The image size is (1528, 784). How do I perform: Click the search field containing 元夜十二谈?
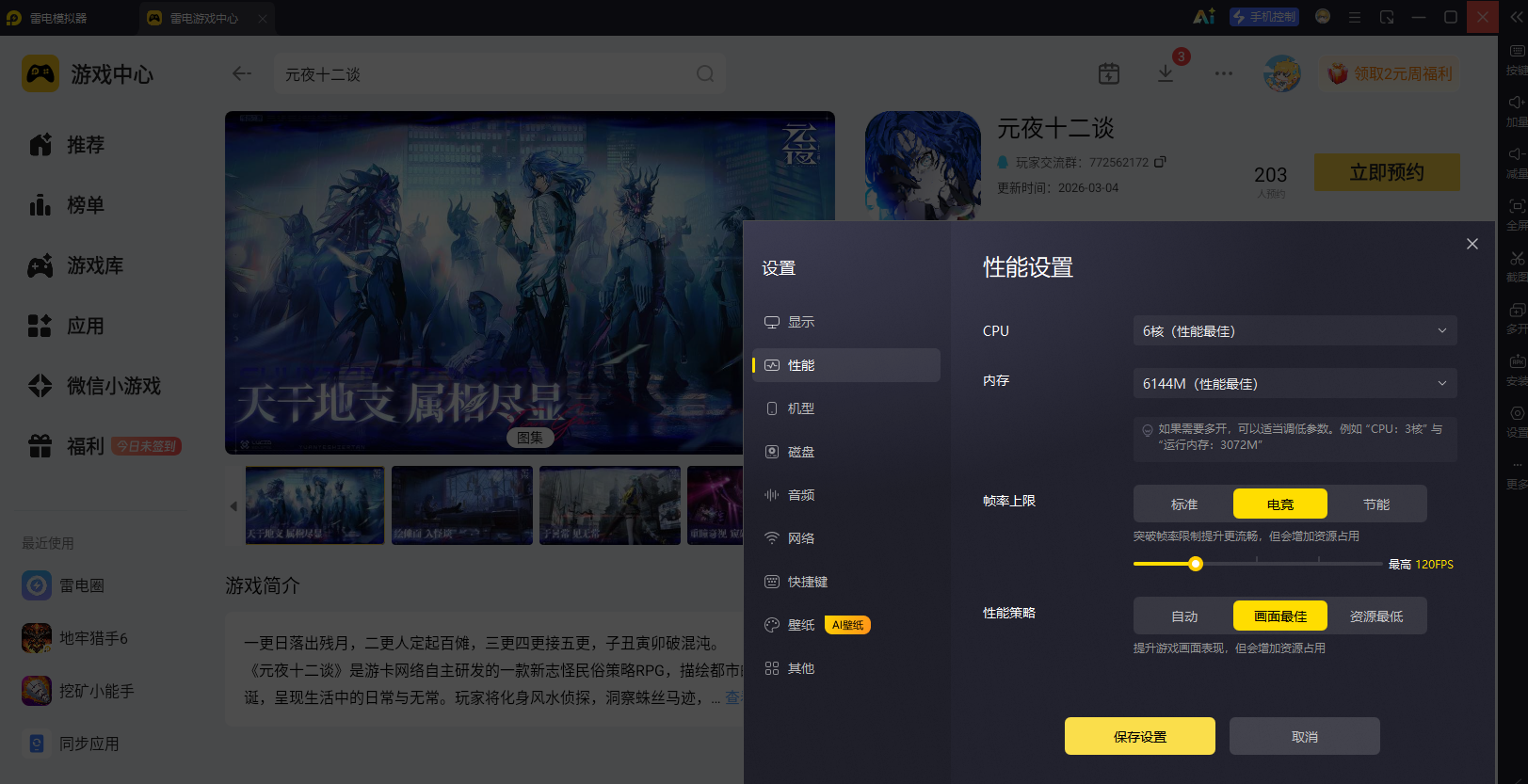click(x=499, y=73)
